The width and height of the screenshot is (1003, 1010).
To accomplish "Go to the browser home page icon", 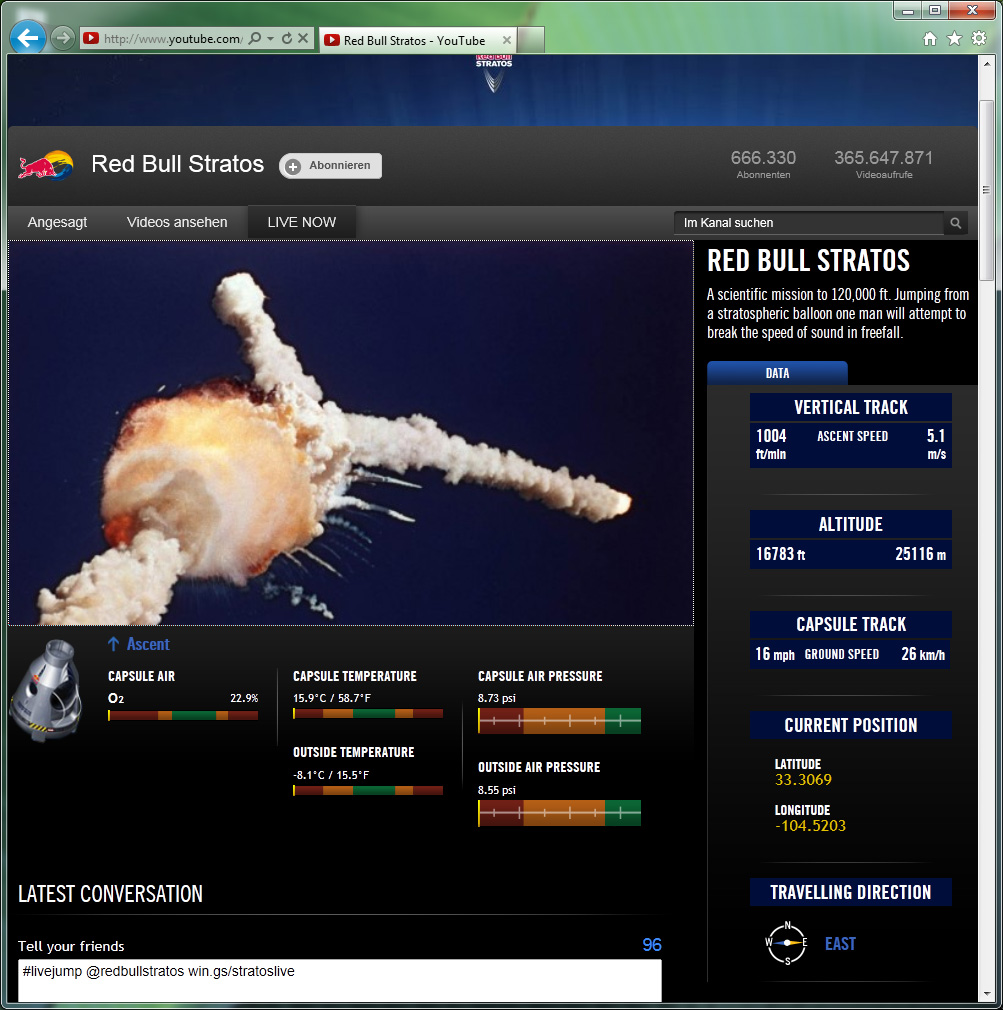I will coord(930,39).
